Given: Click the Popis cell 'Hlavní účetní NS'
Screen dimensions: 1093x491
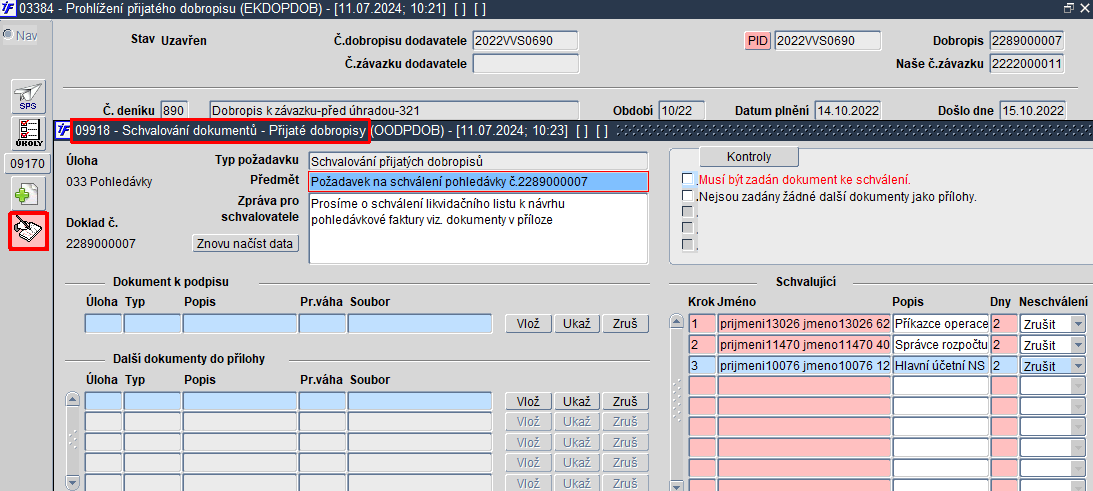Looking at the screenshot, I should coord(940,365).
